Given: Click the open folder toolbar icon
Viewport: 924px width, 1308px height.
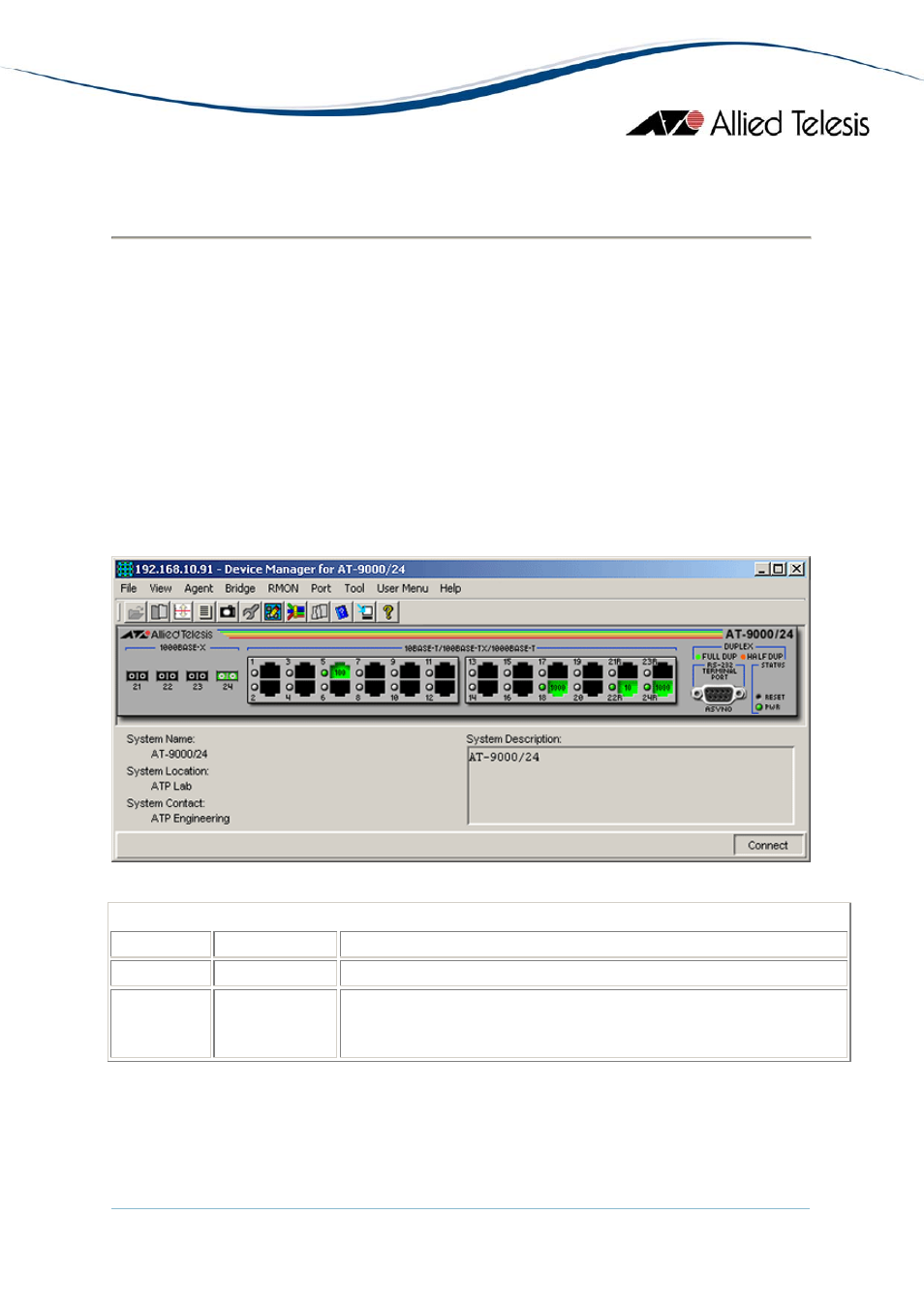Looking at the screenshot, I should tap(136, 611).
